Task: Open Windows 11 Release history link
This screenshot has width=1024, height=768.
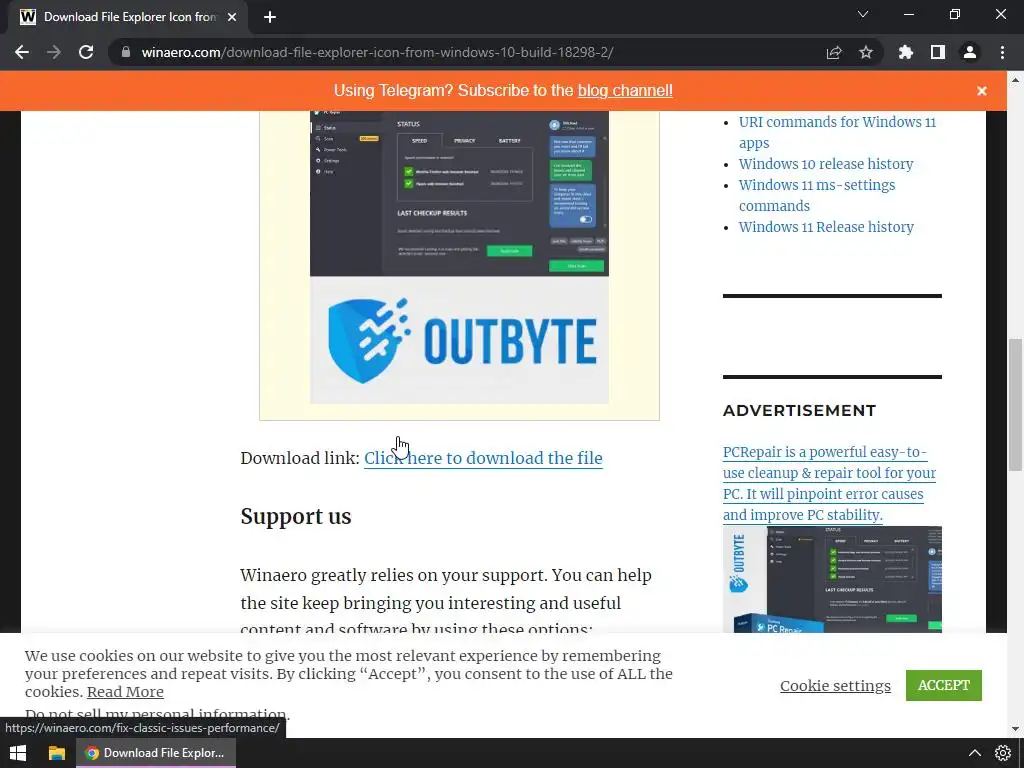Action: coord(826,227)
